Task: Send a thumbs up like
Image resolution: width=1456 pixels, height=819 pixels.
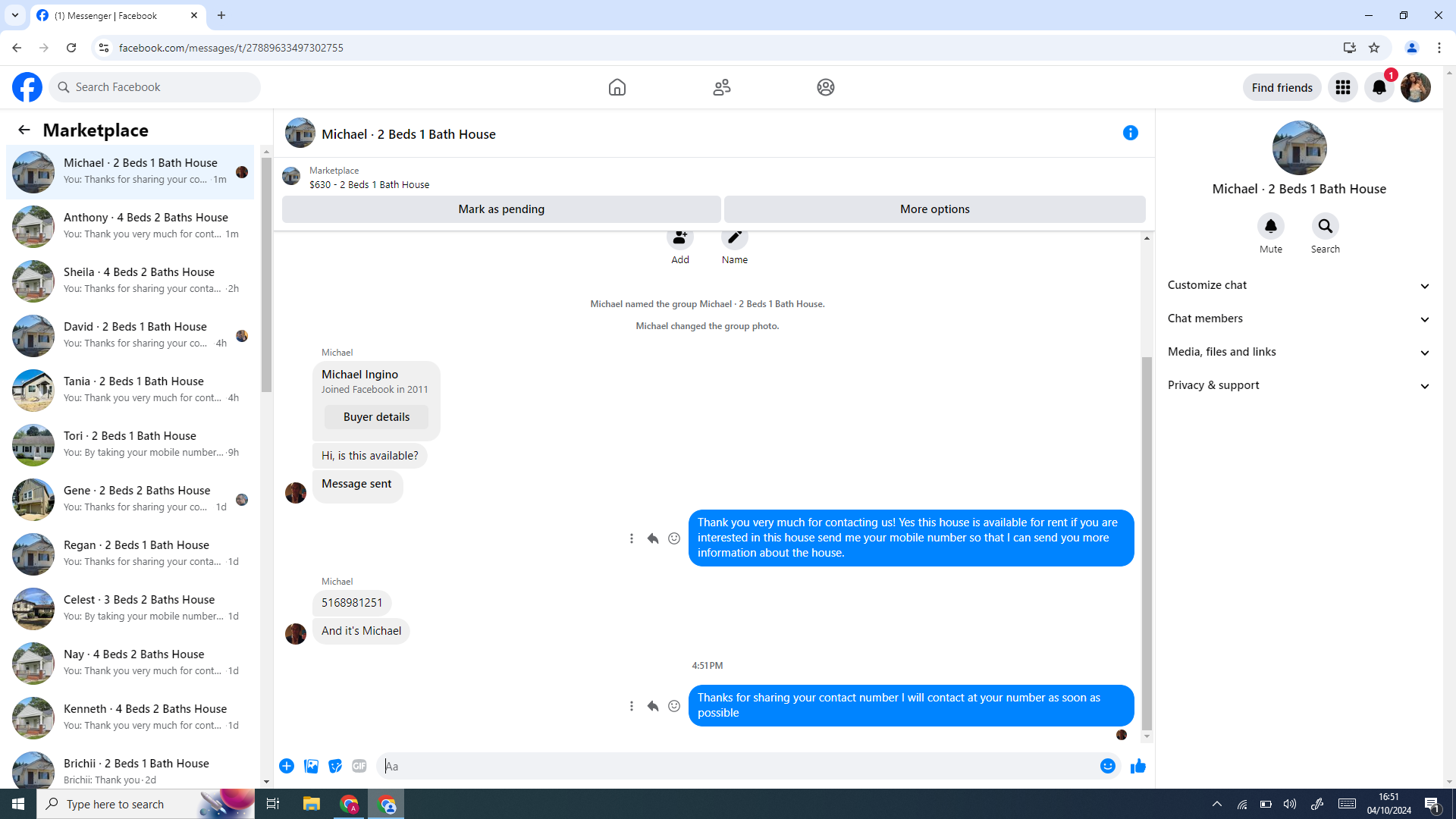Action: point(1138,766)
